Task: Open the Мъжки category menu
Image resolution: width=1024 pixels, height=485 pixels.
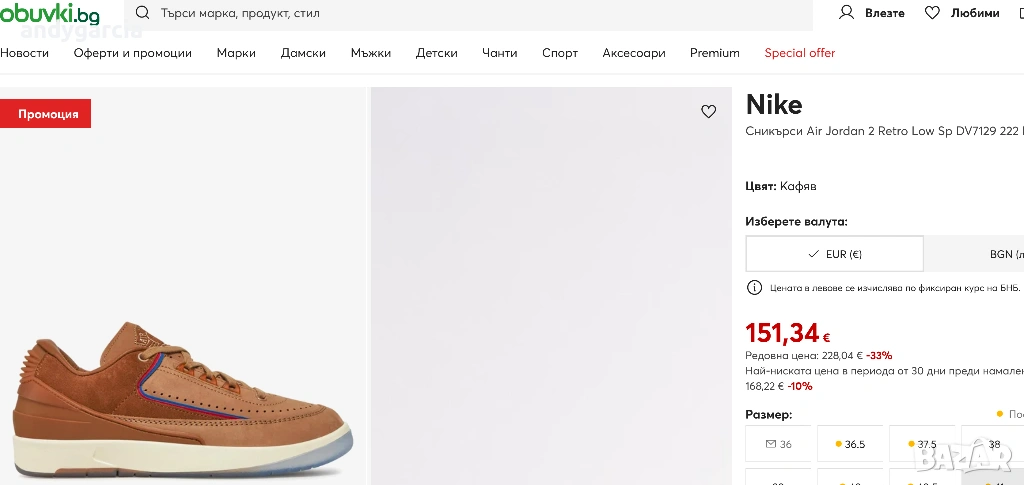Action: [371, 53]
